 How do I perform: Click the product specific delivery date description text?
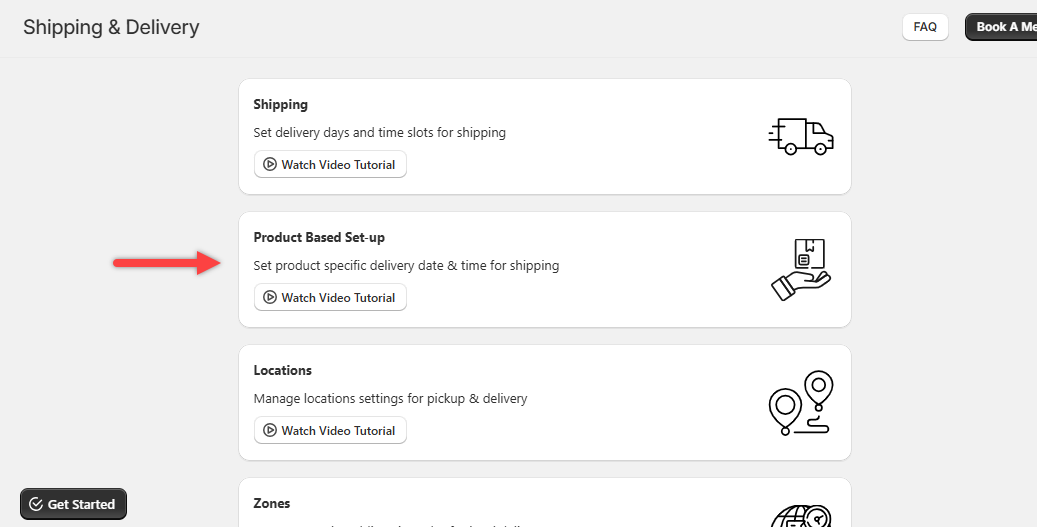406,266
